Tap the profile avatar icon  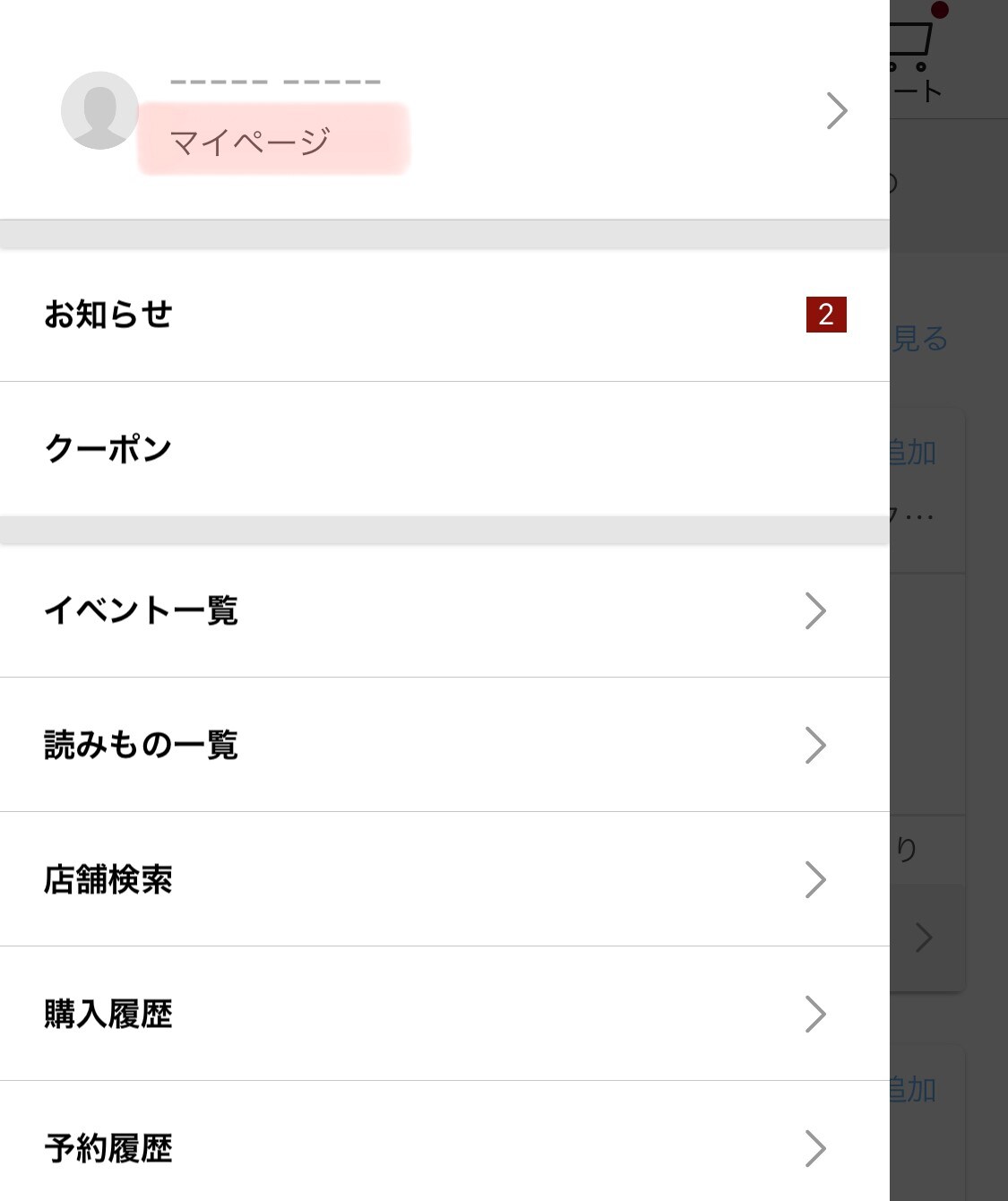(99, 110)
